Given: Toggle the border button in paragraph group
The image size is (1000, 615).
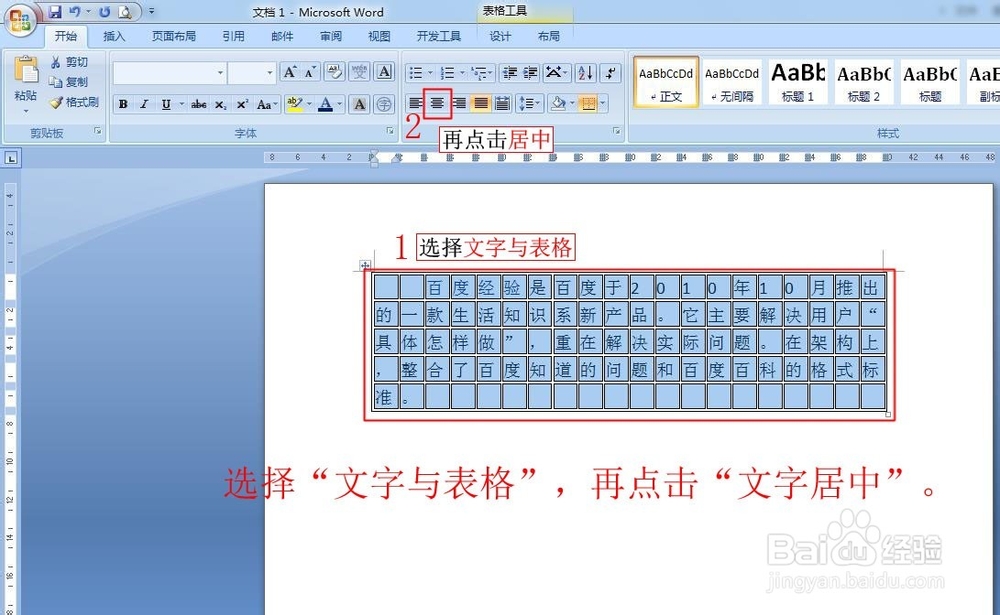Looking at the screenshot, I should tap(588, 103).
